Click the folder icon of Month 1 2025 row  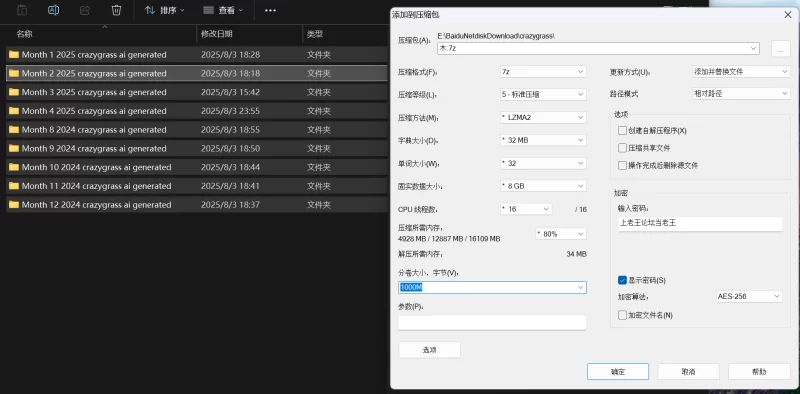14,55
